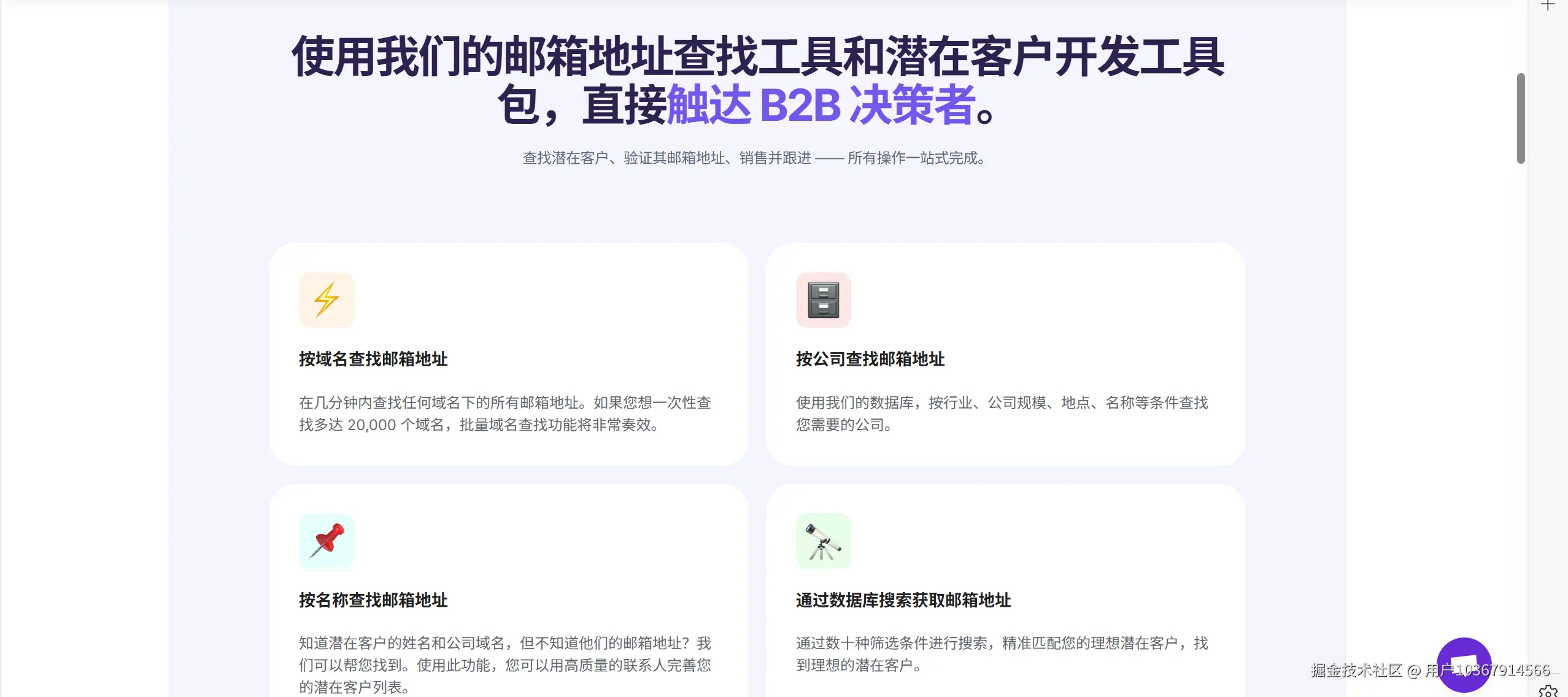Click the telescope icon on database card
The height and width of the screenshot is (697, 1568).
tap(823, 541)
